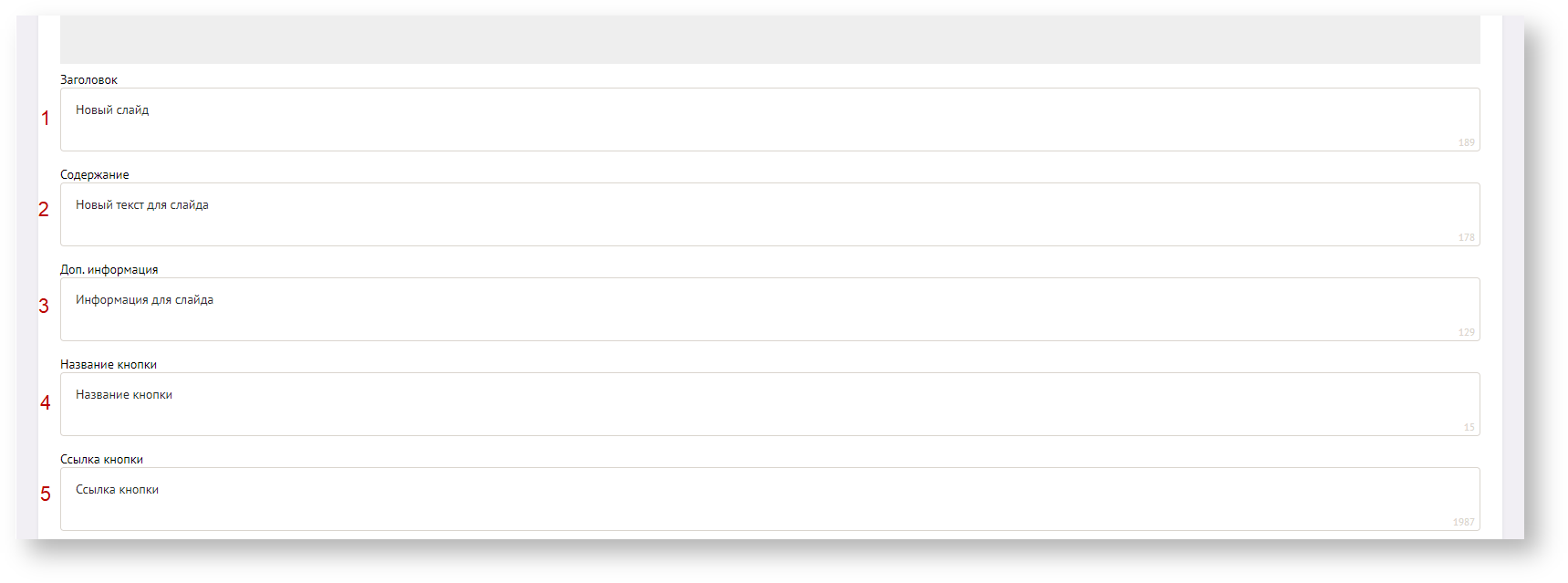Image resolution: width=1568 pixels, height=583 pixels.
Task: Click the red number 3 marker
Action: pyautogui.click(x=44, y=307)
